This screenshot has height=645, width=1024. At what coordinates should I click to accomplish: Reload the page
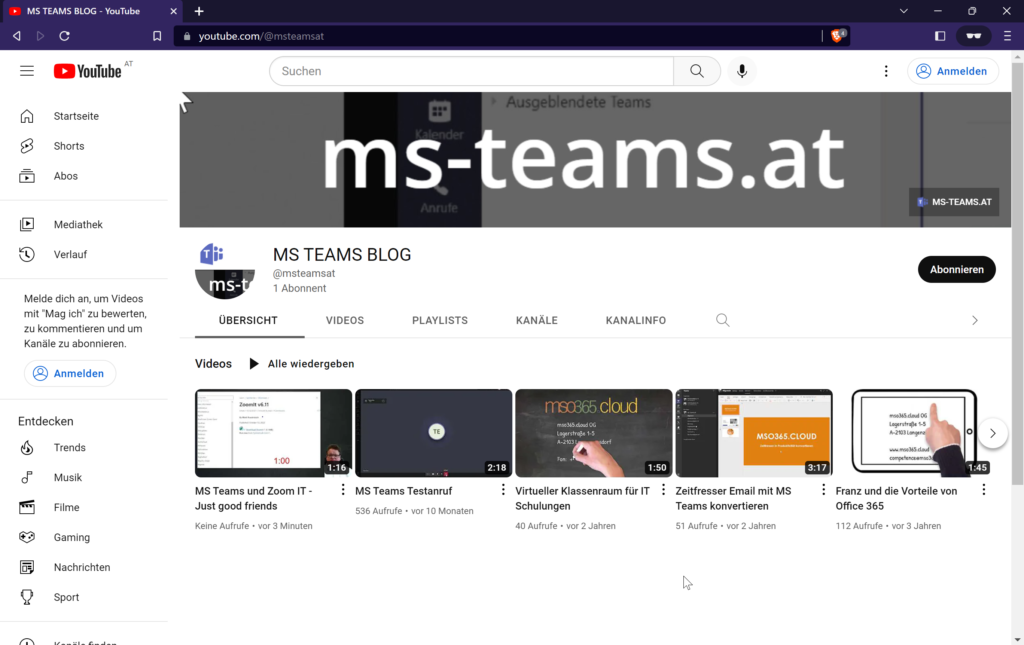tap(64, 36)
